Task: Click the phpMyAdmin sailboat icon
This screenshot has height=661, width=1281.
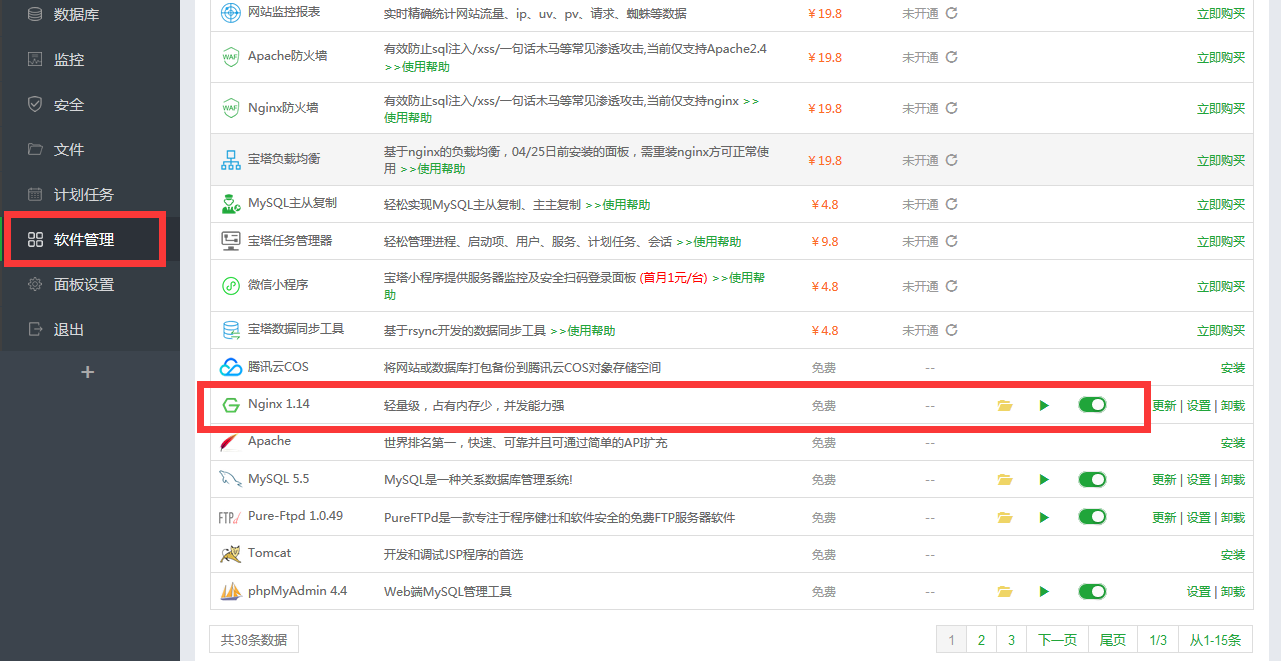Action: click(230, 591)
